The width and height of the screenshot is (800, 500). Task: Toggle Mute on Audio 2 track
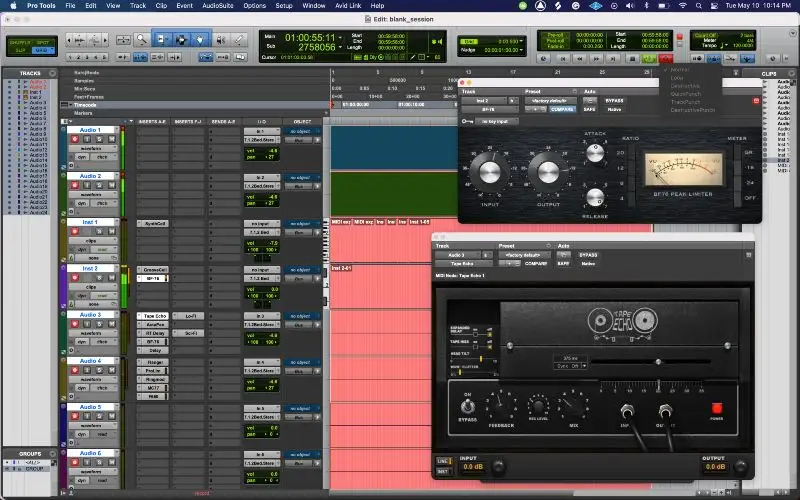click(x=111, y=185)
